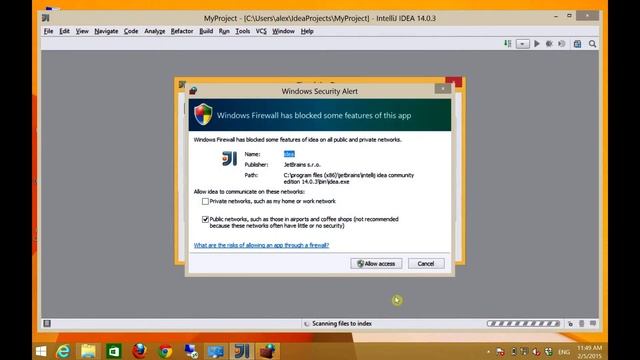Screen dimensions: 640x360
Task: Close the Windows Security Alert dialog
Action: (443, 89)
